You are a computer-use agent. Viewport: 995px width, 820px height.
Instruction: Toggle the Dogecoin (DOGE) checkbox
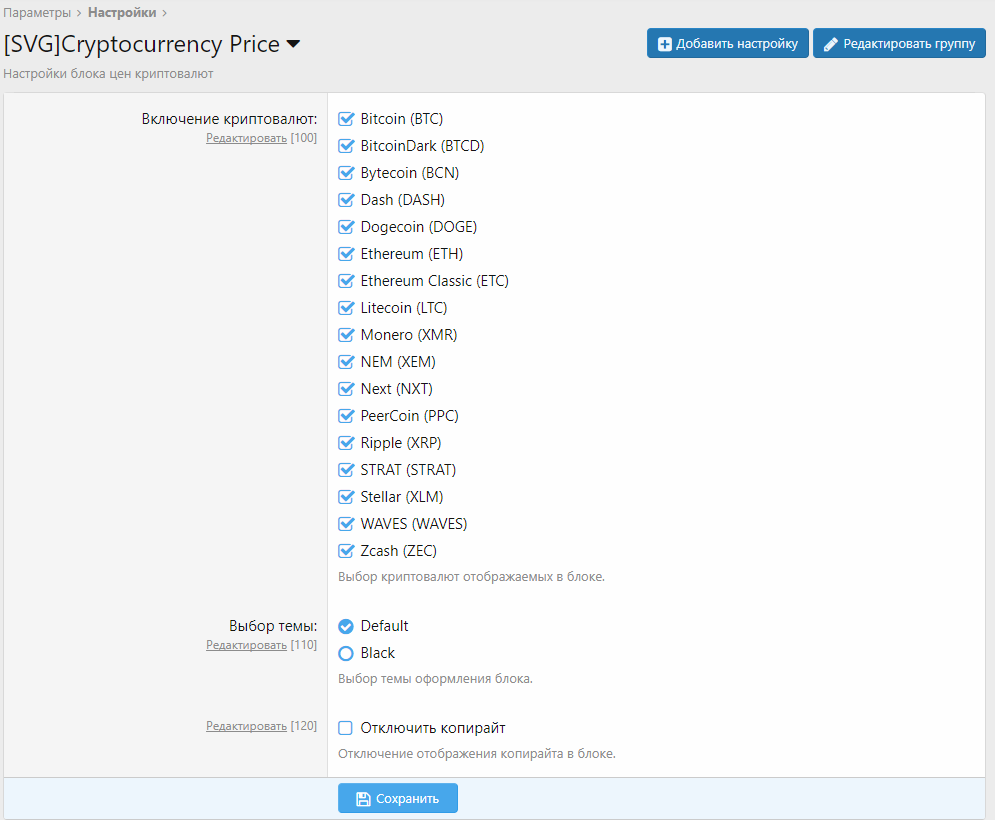(x=347, y=227)
